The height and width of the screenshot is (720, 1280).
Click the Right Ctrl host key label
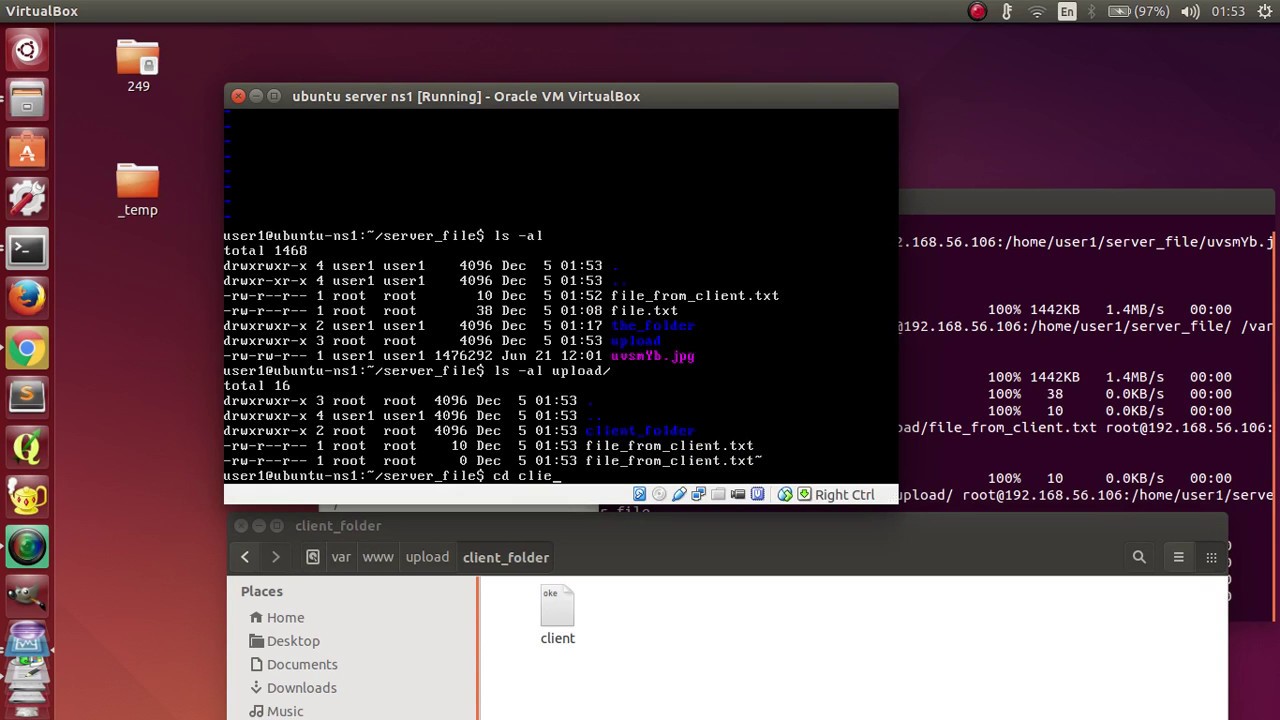(844, 494)
